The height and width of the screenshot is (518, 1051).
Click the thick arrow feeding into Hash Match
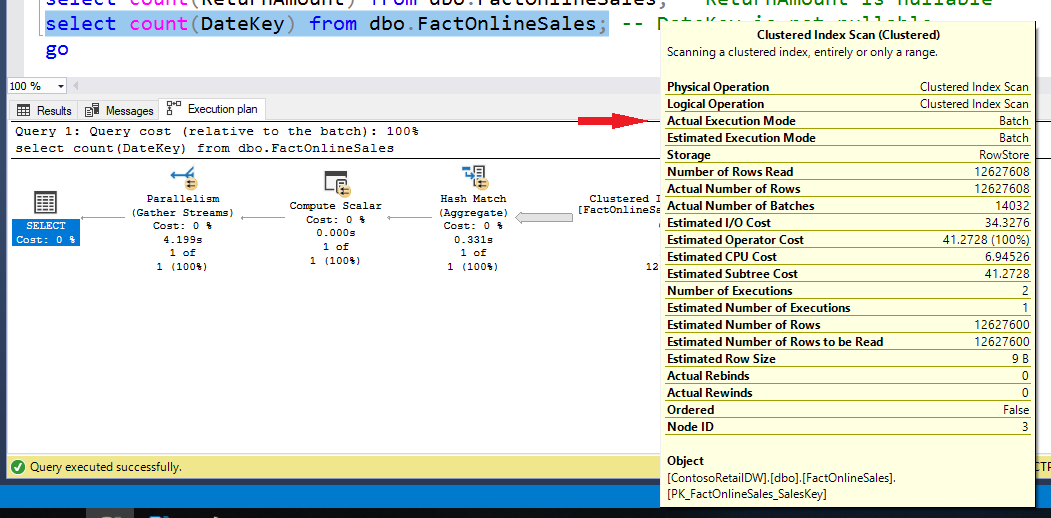[543, 217]
